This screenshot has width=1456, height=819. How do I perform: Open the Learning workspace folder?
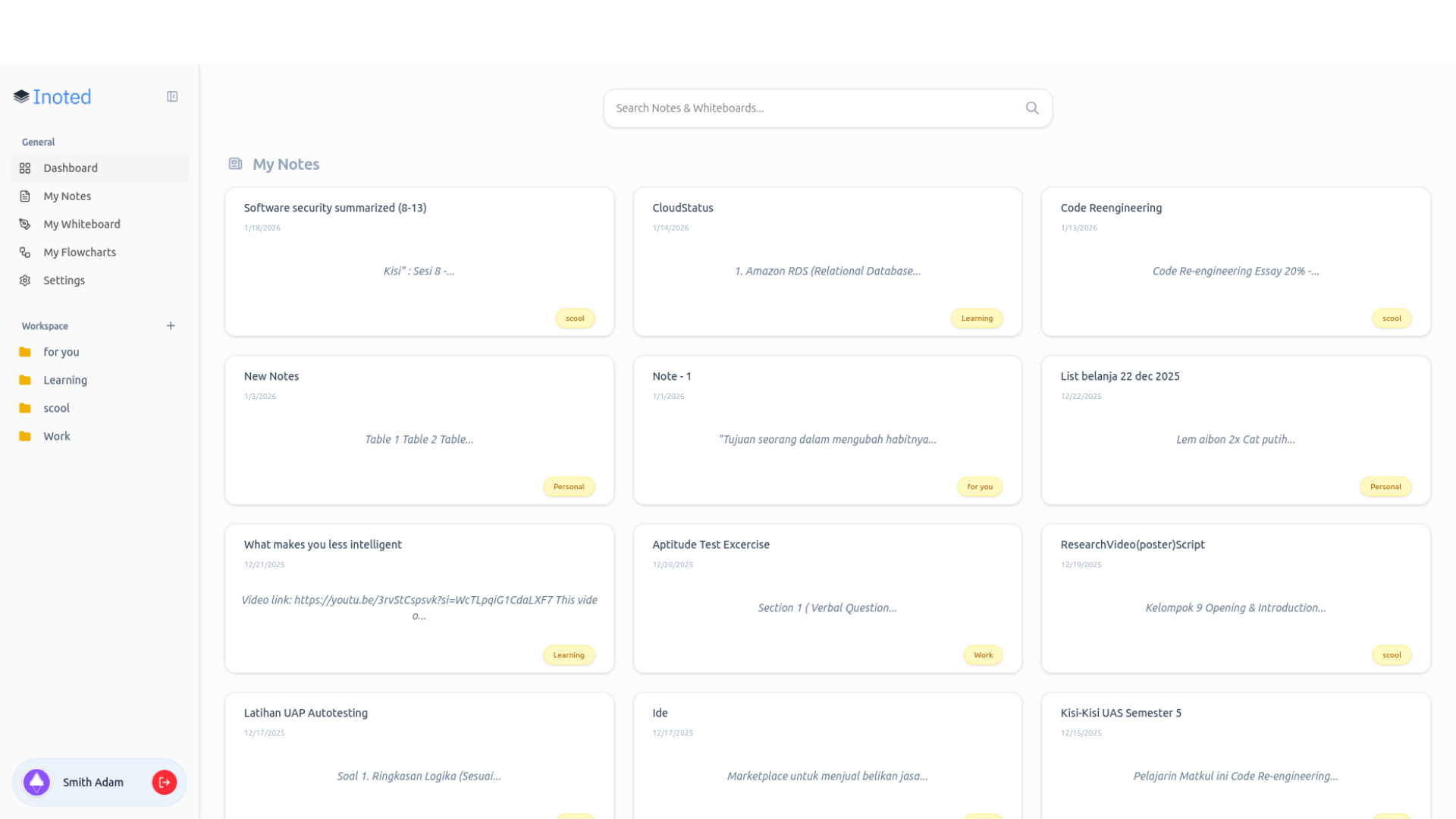65,380
